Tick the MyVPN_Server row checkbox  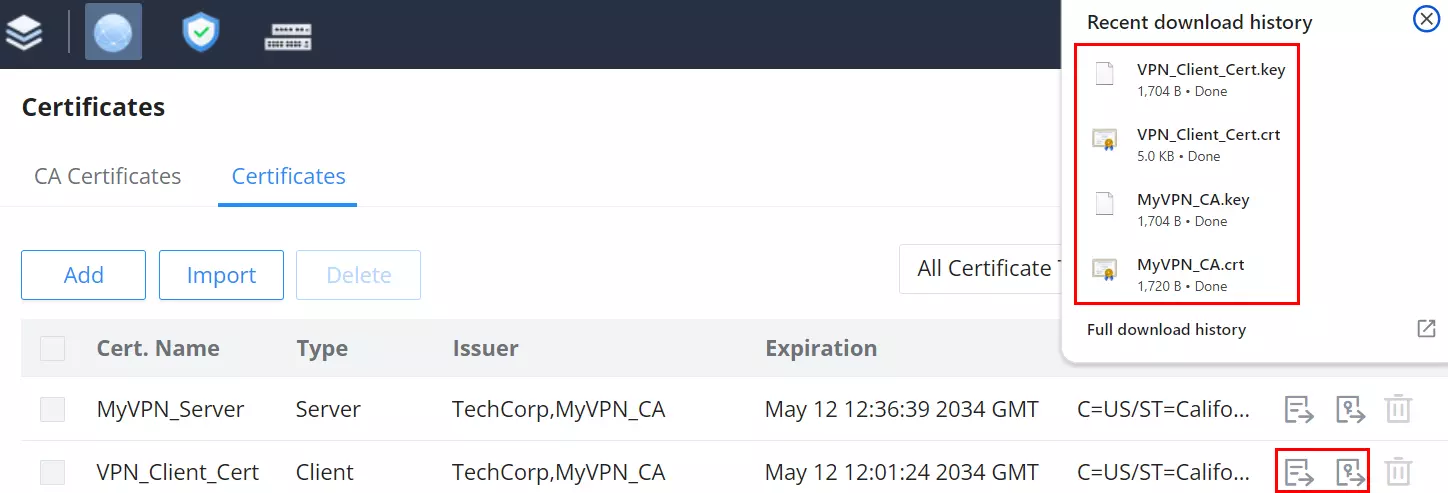point(52,409)
